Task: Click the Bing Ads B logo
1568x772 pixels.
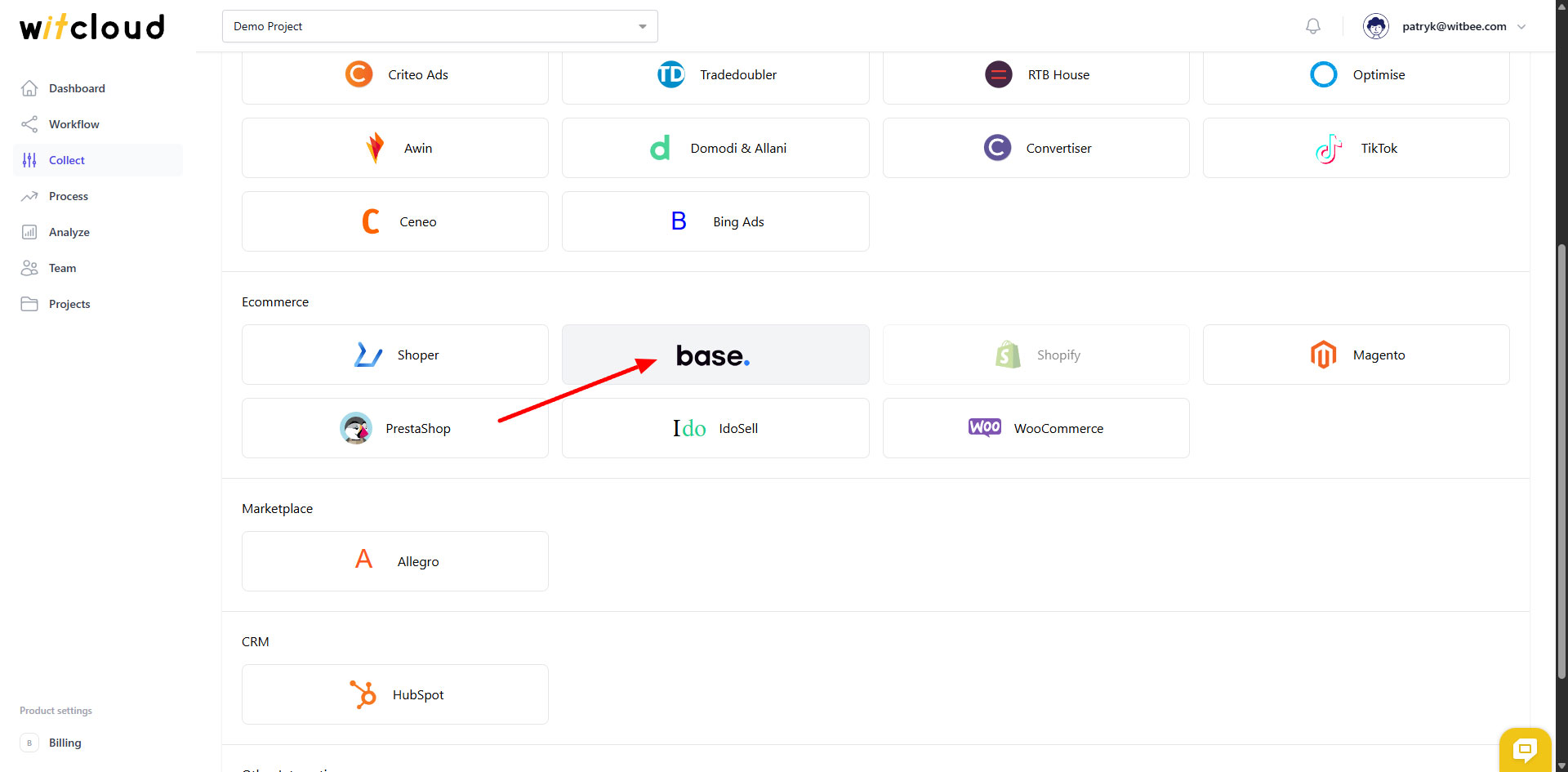Action: [x=679, y=221]
